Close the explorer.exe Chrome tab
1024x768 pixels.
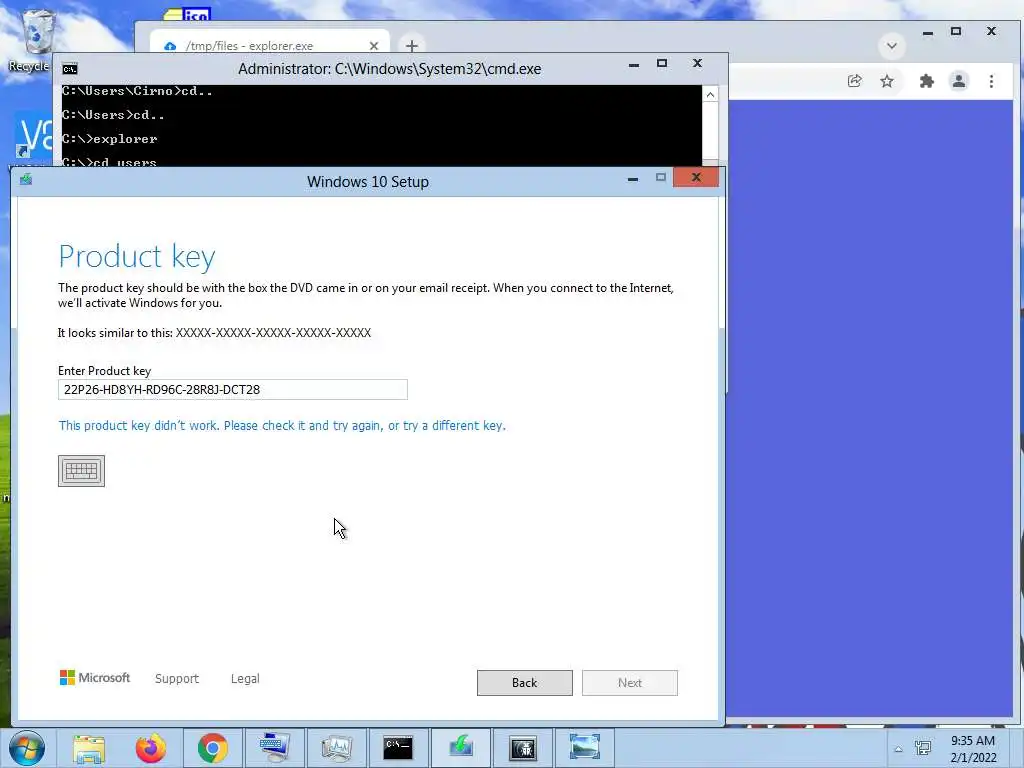[374, 46]
